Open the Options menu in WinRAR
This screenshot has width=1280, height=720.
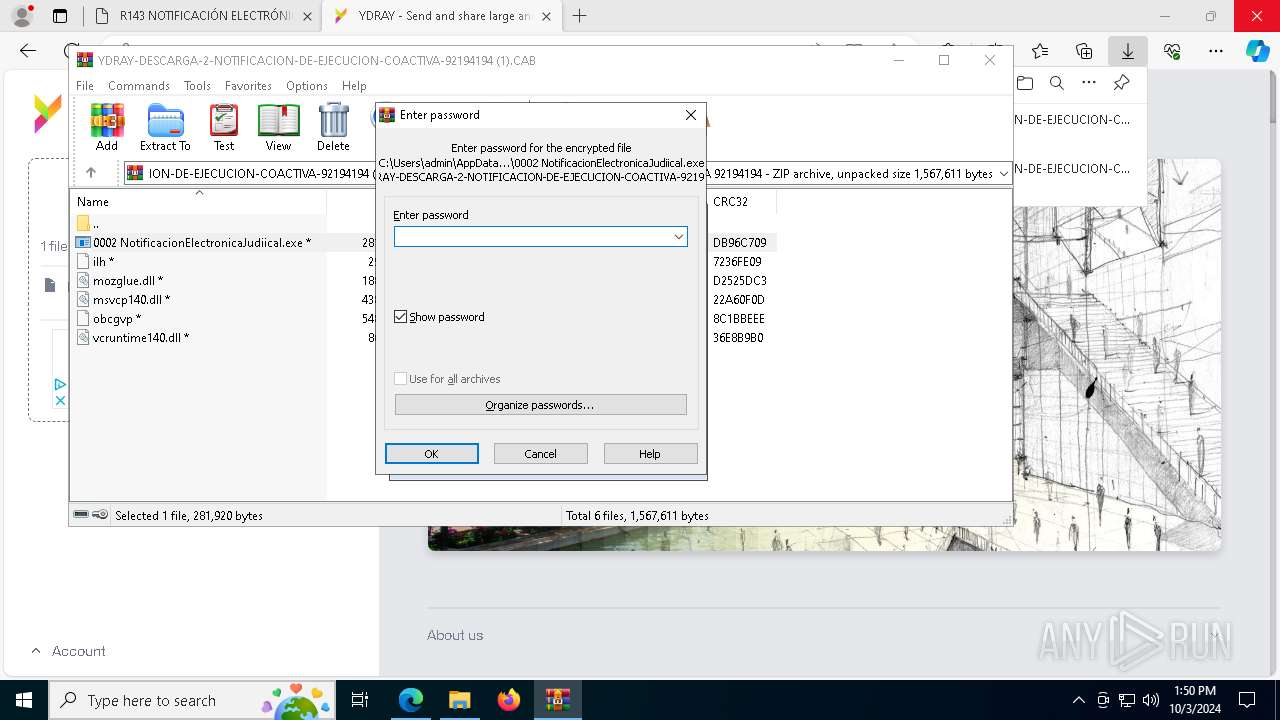click(307, 86)
